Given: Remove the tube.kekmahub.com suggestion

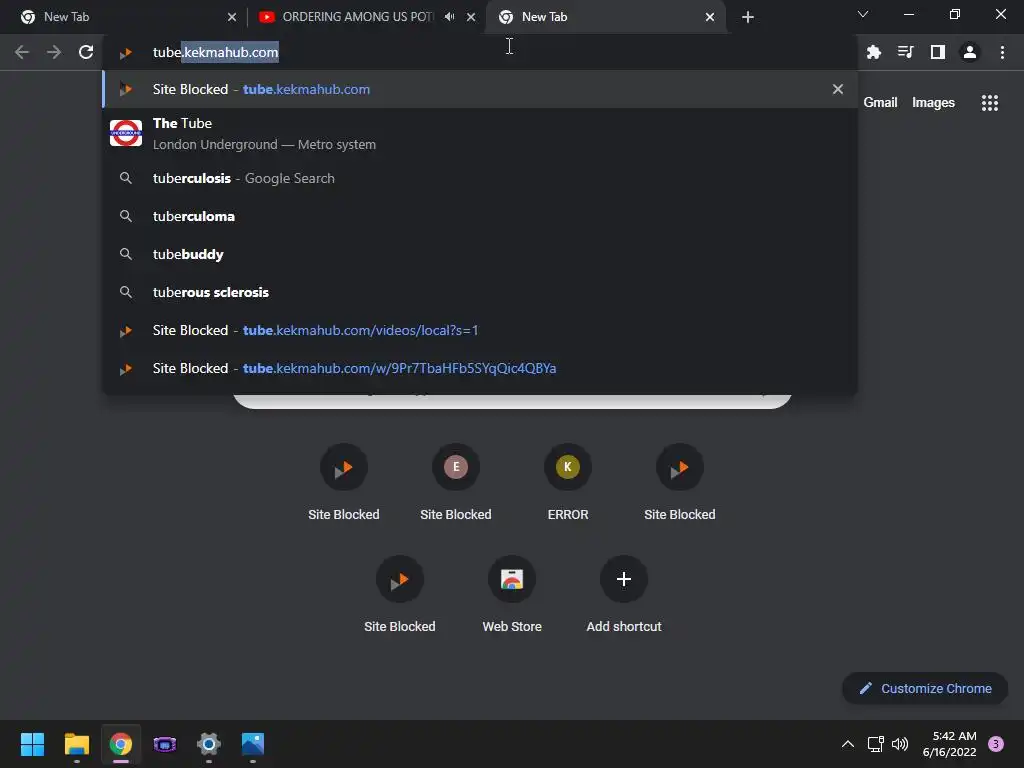Looking at the screenshot, I should tap(838, 89).
